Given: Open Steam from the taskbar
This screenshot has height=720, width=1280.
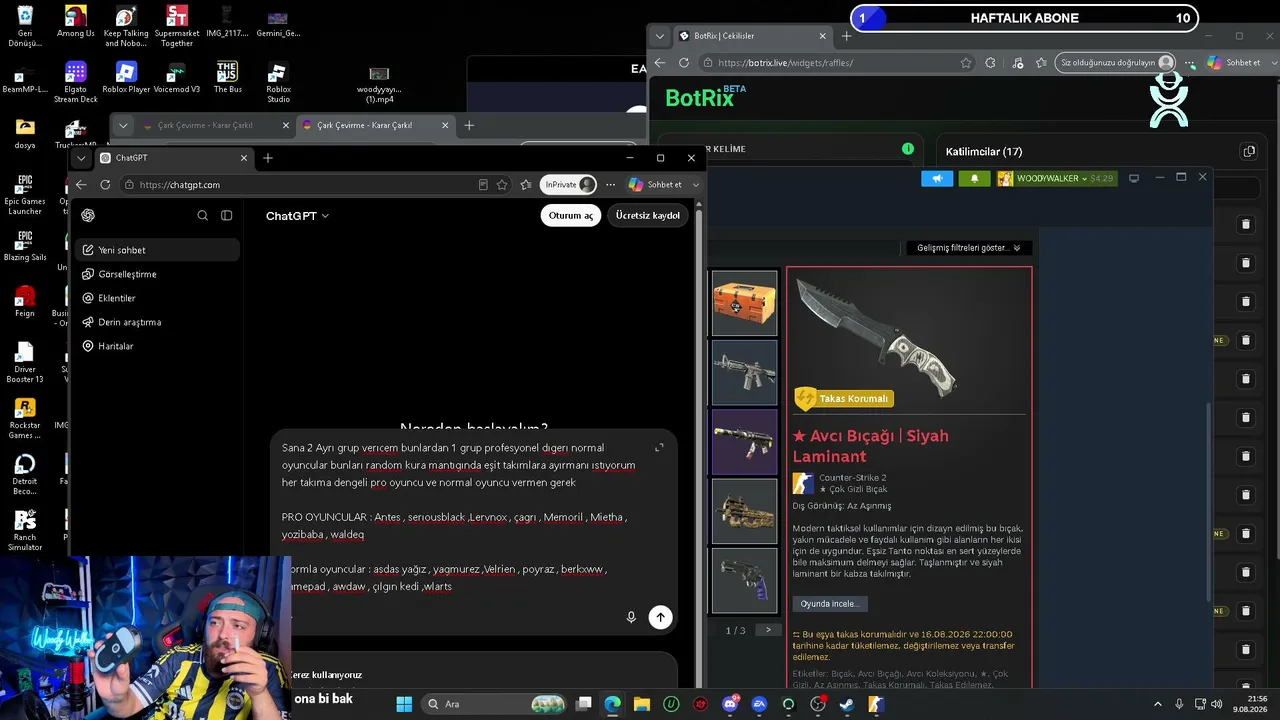Looking at the screenshot, I should tap(846, 704).
